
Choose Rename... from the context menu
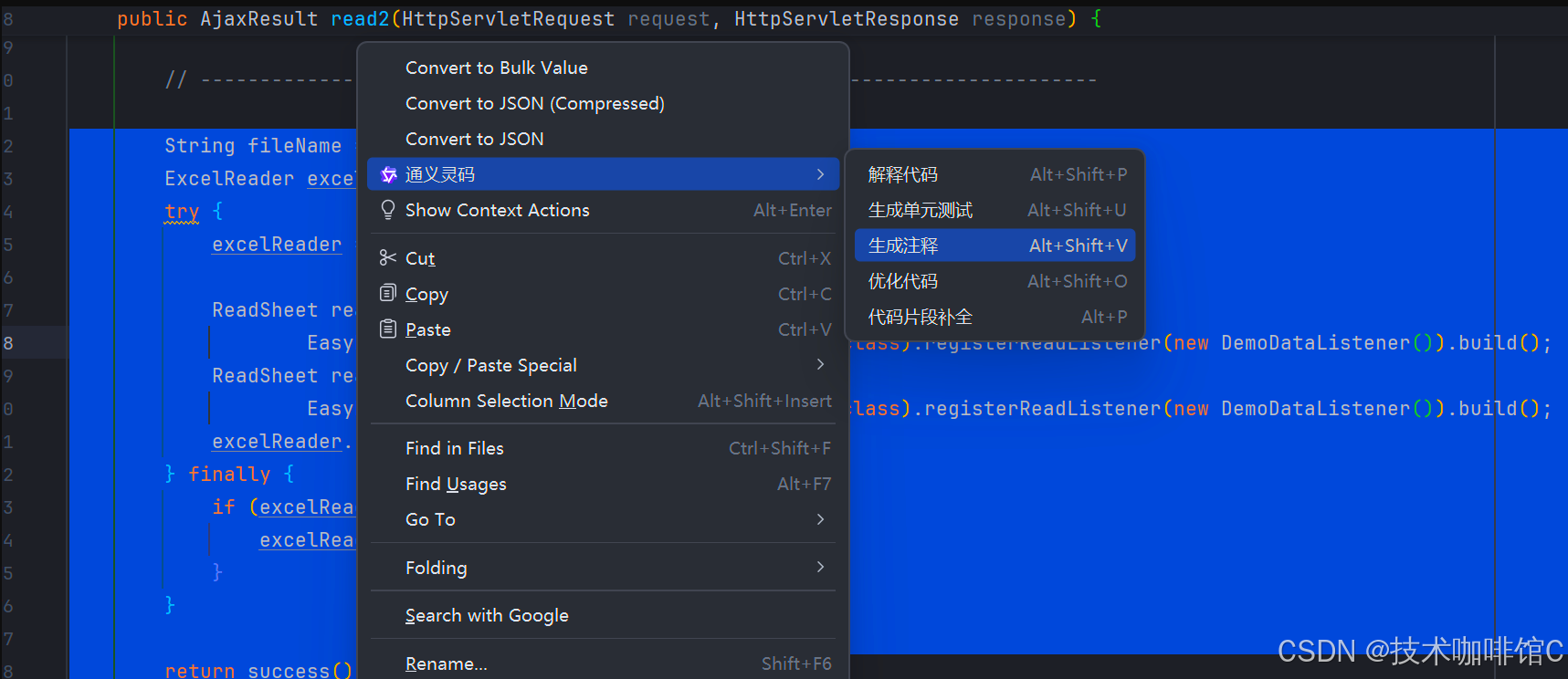603,663
